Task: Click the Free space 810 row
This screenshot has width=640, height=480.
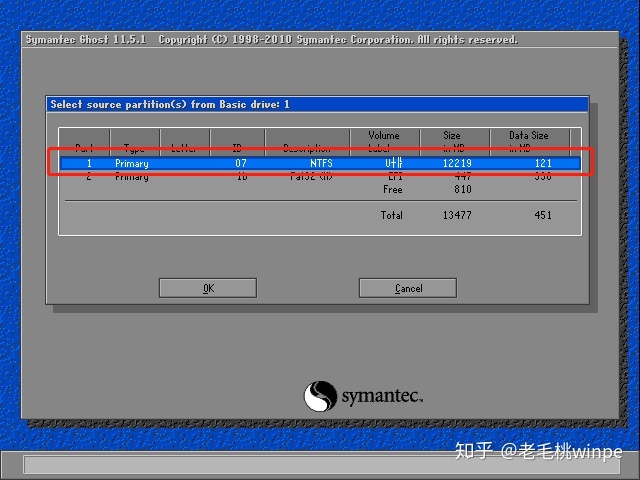Action: point(320,189)
